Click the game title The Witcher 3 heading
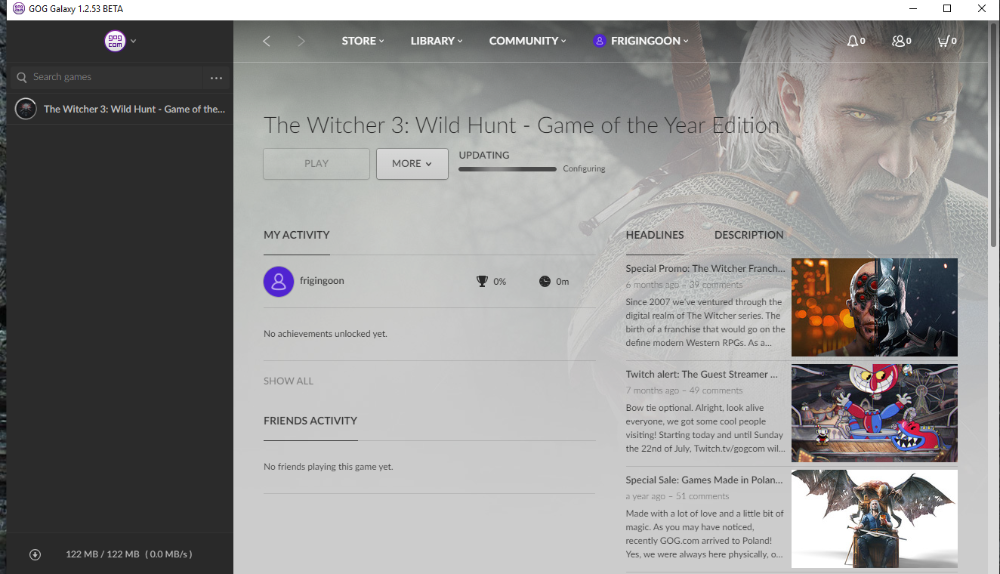Viewport: 1000px width, 574px height. click(522, 125)
